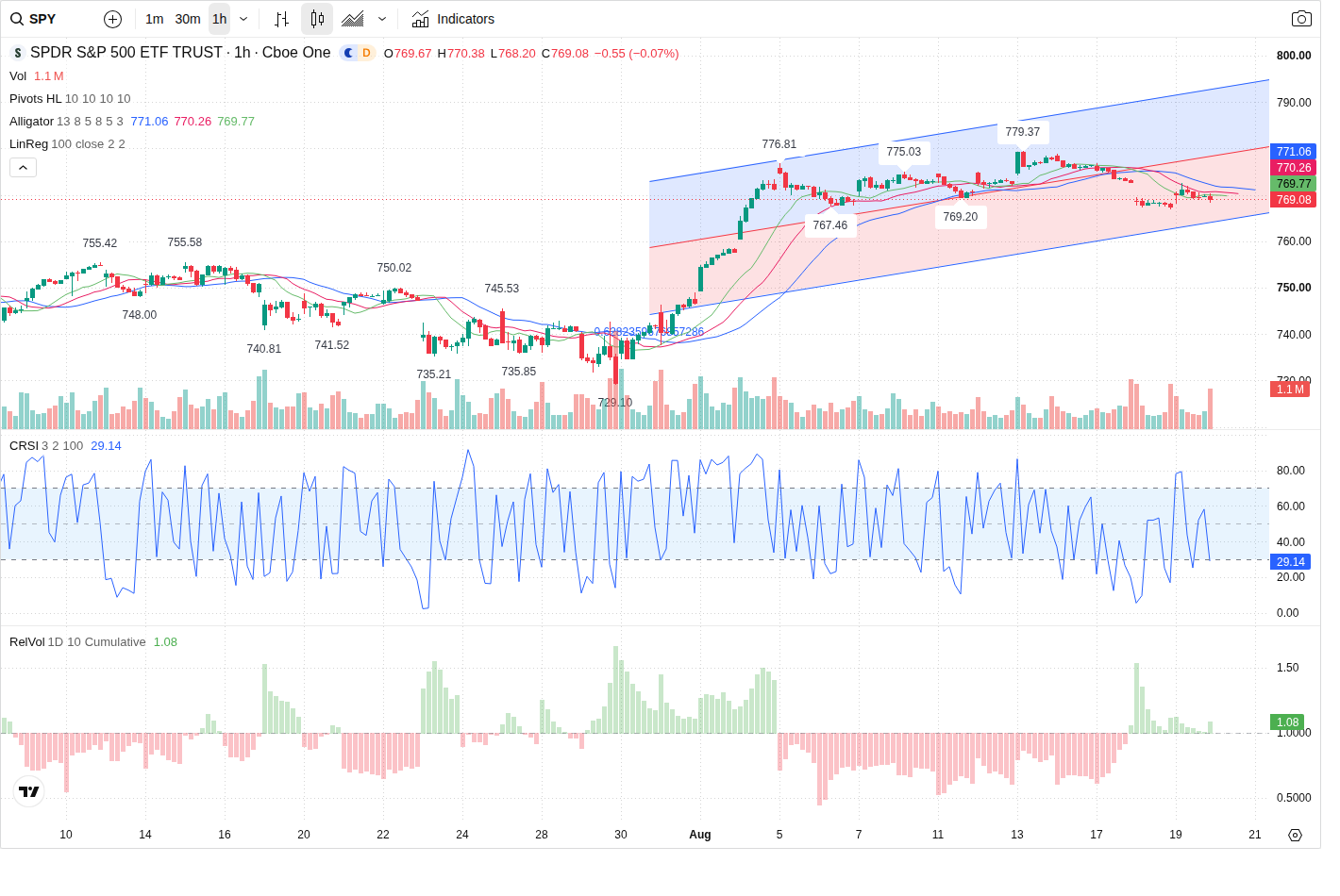This screenshot has height=896, width=1340.
Task: Click the 740.81 pivot low label
Action: click(264, 349)
